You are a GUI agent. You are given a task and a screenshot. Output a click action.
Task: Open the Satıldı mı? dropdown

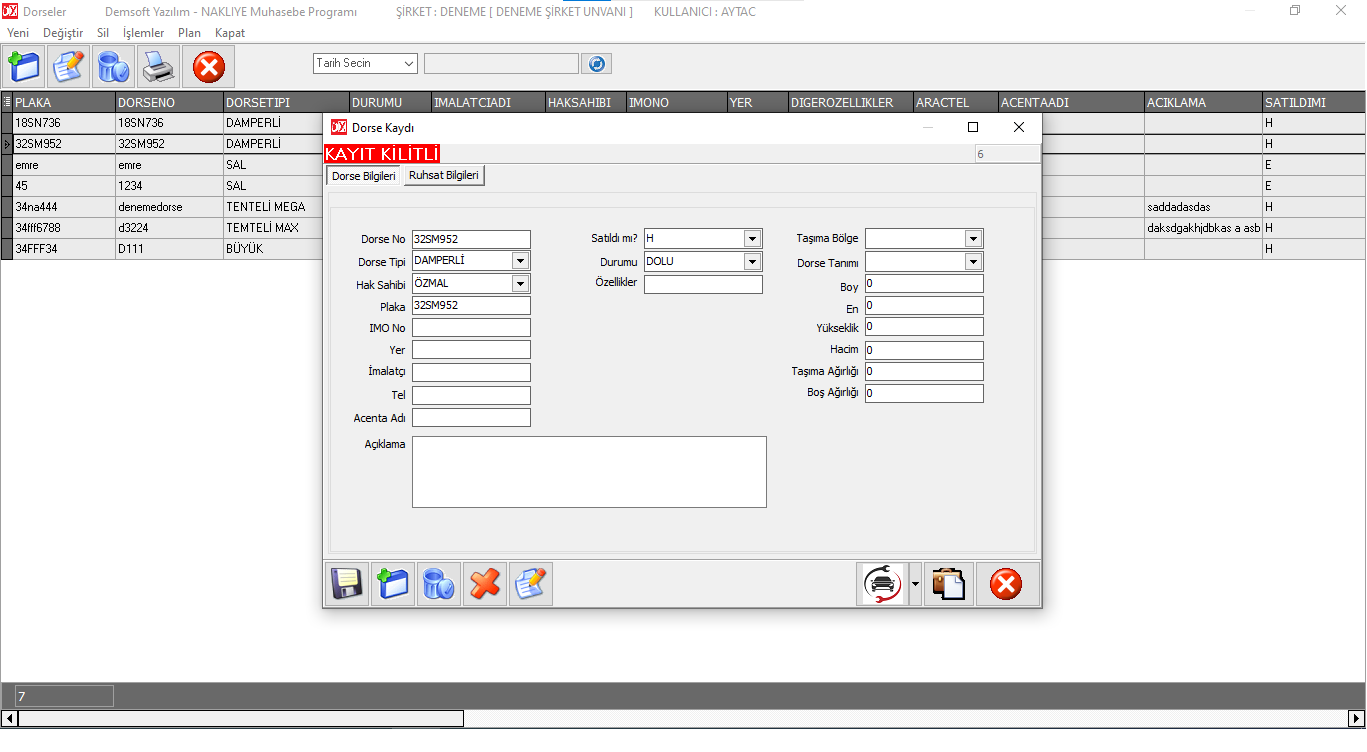(x=752, y=239)
